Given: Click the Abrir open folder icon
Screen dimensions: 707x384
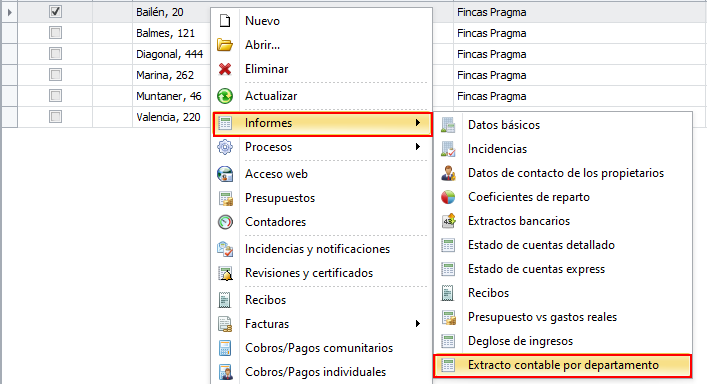Looking at the screenshot, I should 225,45.
